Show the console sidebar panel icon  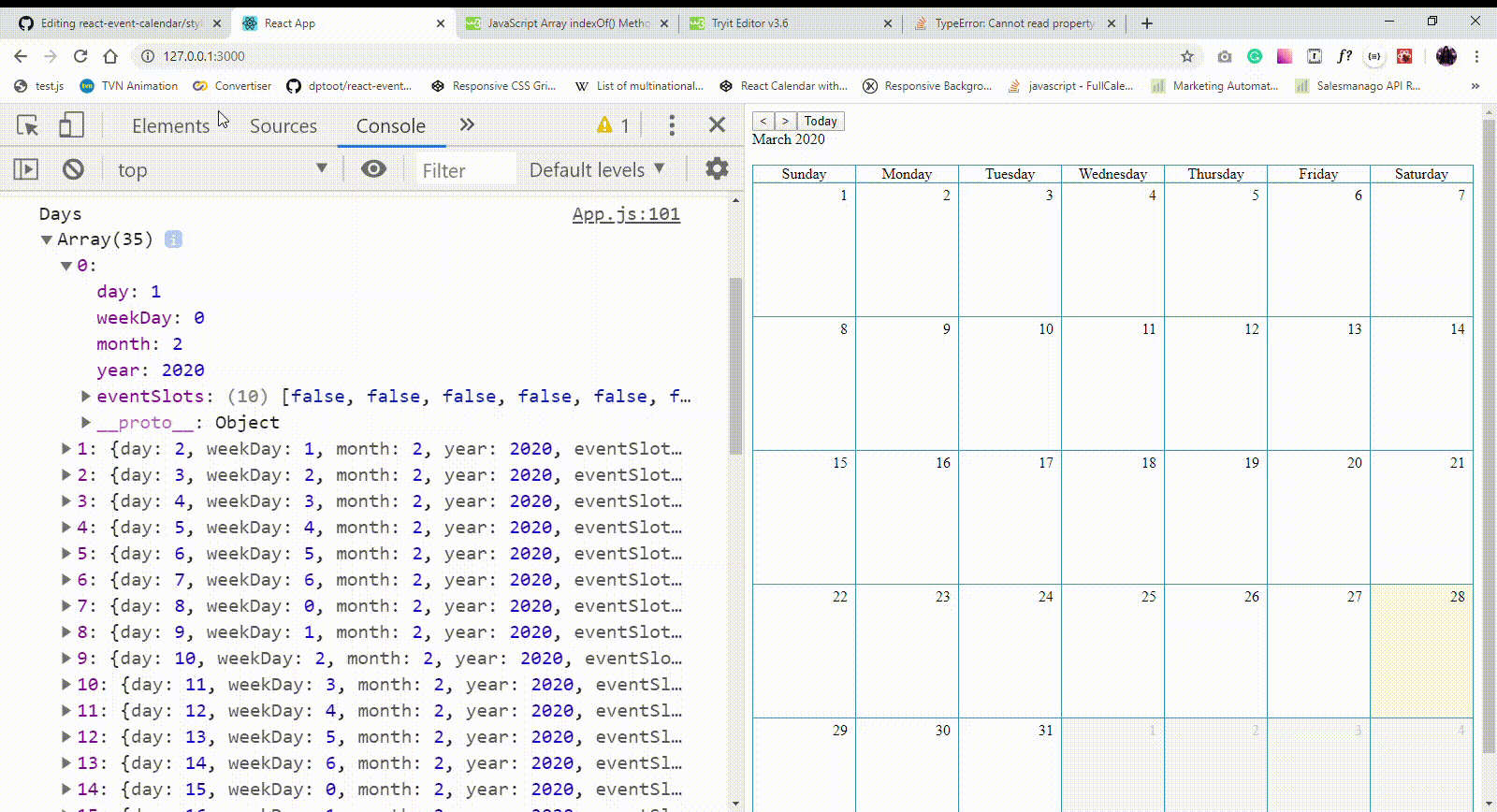pyautogui.click(x=26, y=169)
